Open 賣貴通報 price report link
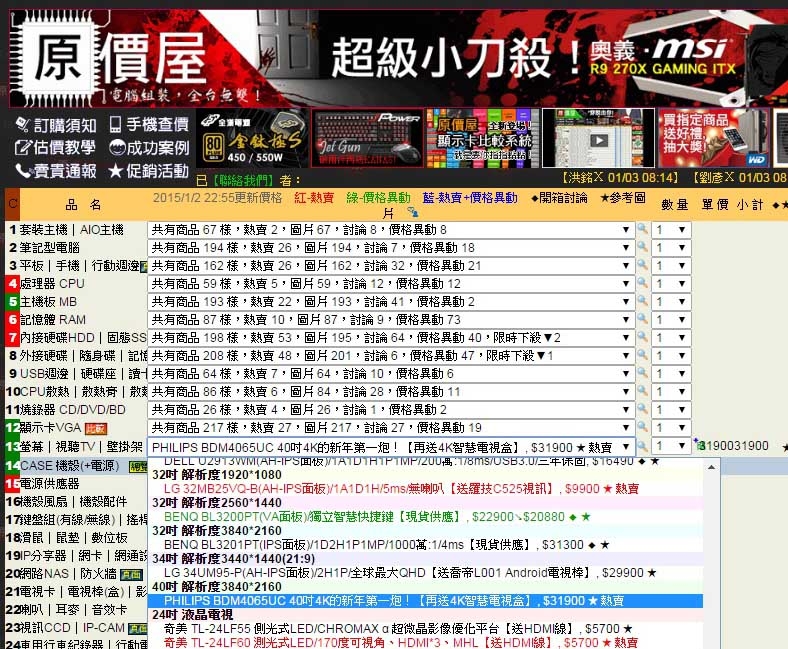This screenshot has height=649, width=788. 55,171
